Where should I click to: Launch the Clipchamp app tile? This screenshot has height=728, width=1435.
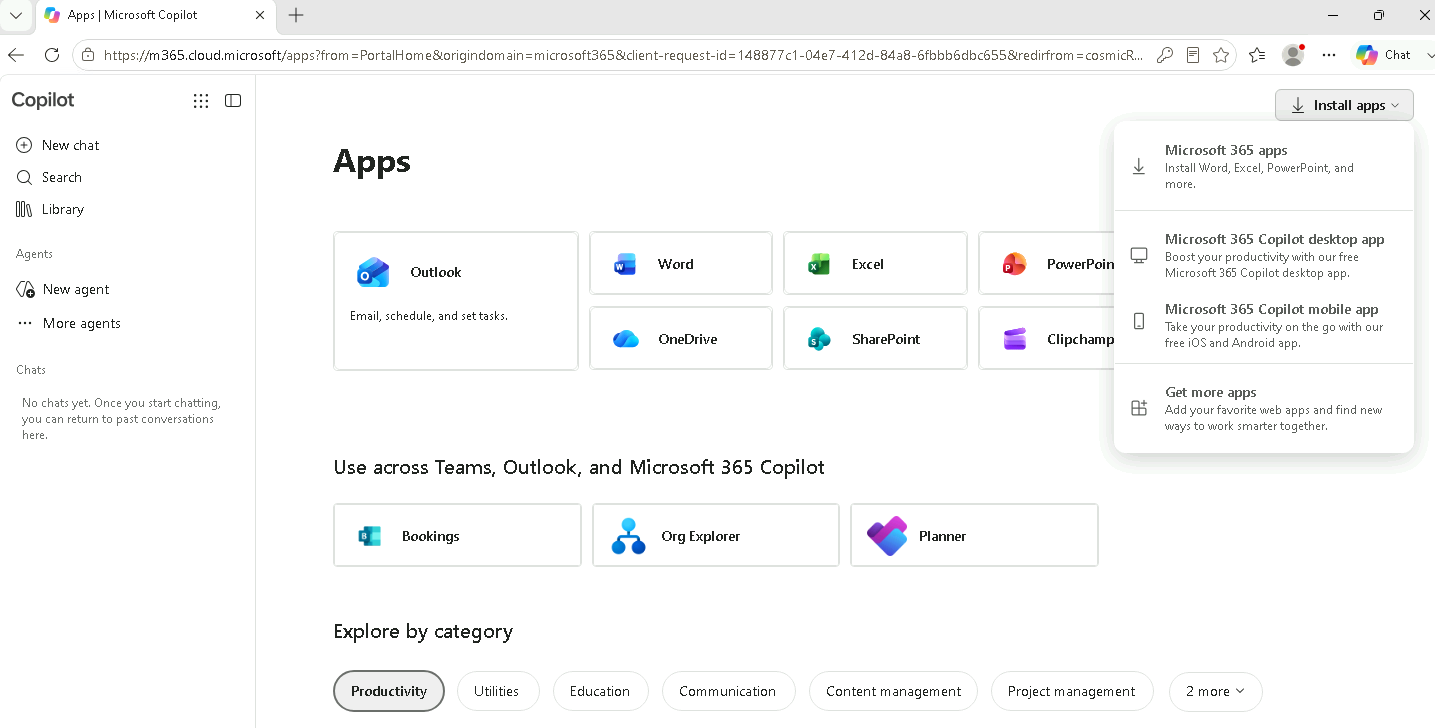pyautogui.click(x=1046, y=339)
